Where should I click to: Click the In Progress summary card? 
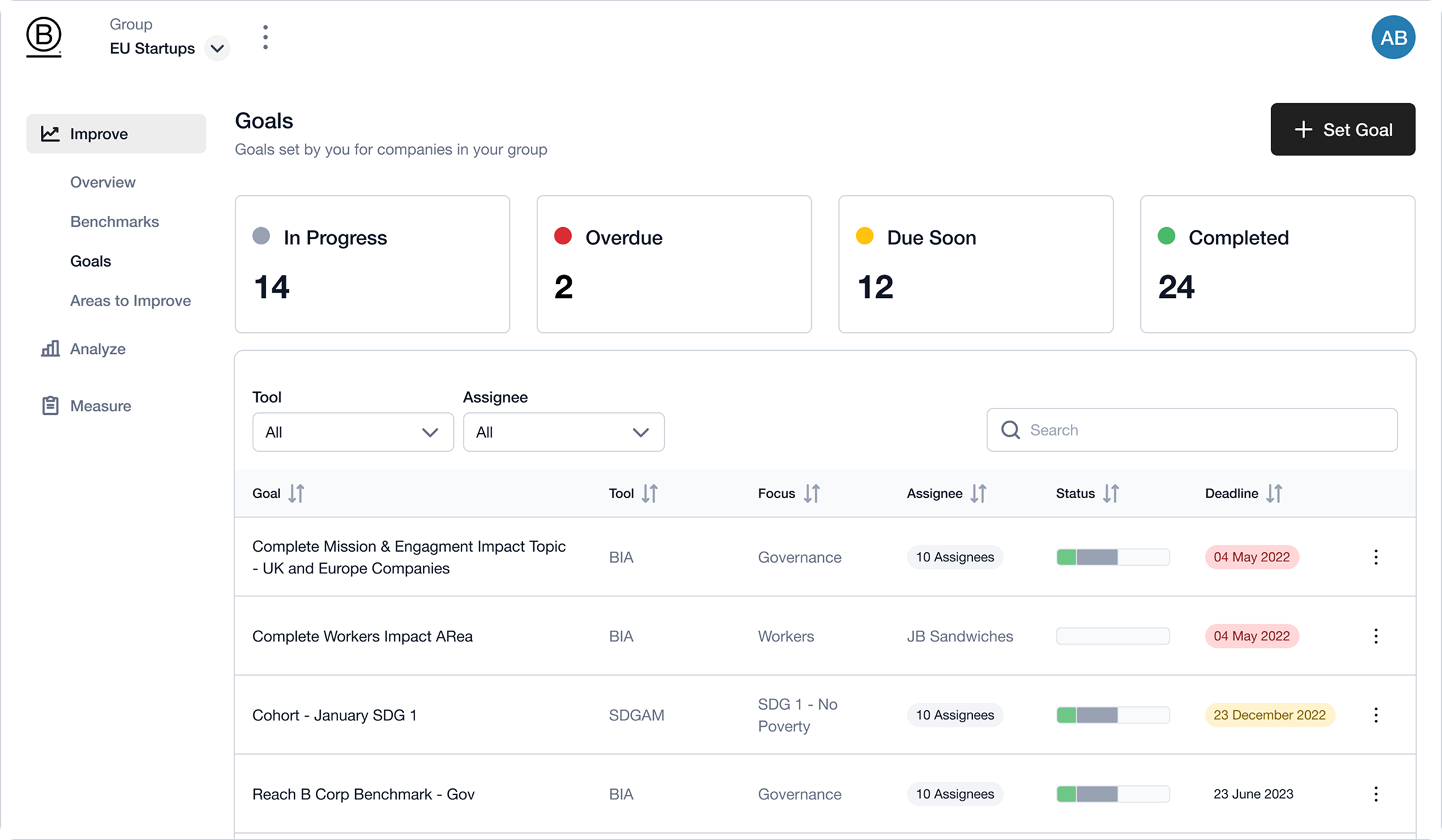tap(372, 264)
